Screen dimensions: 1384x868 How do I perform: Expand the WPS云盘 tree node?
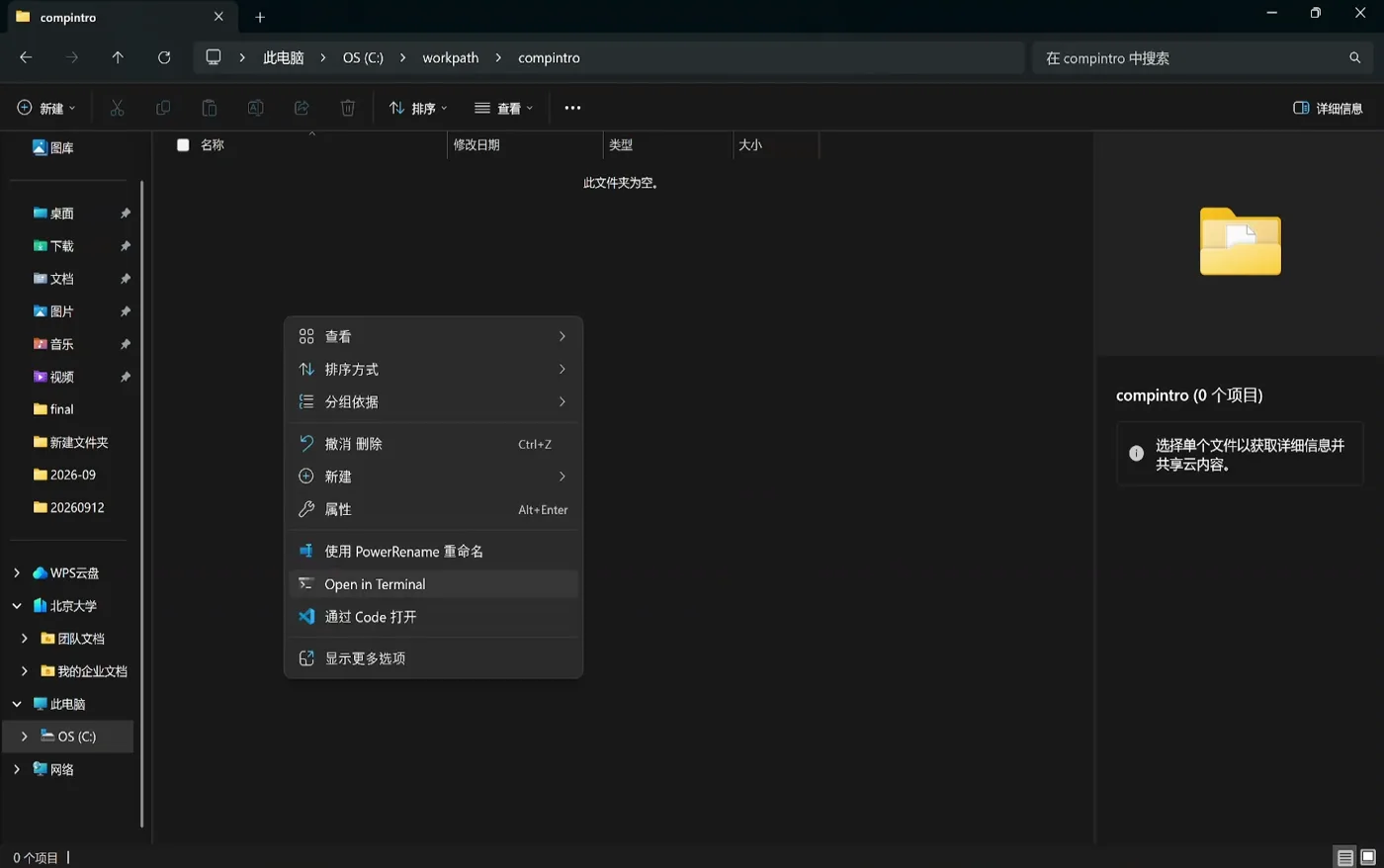tap(17, 572)
